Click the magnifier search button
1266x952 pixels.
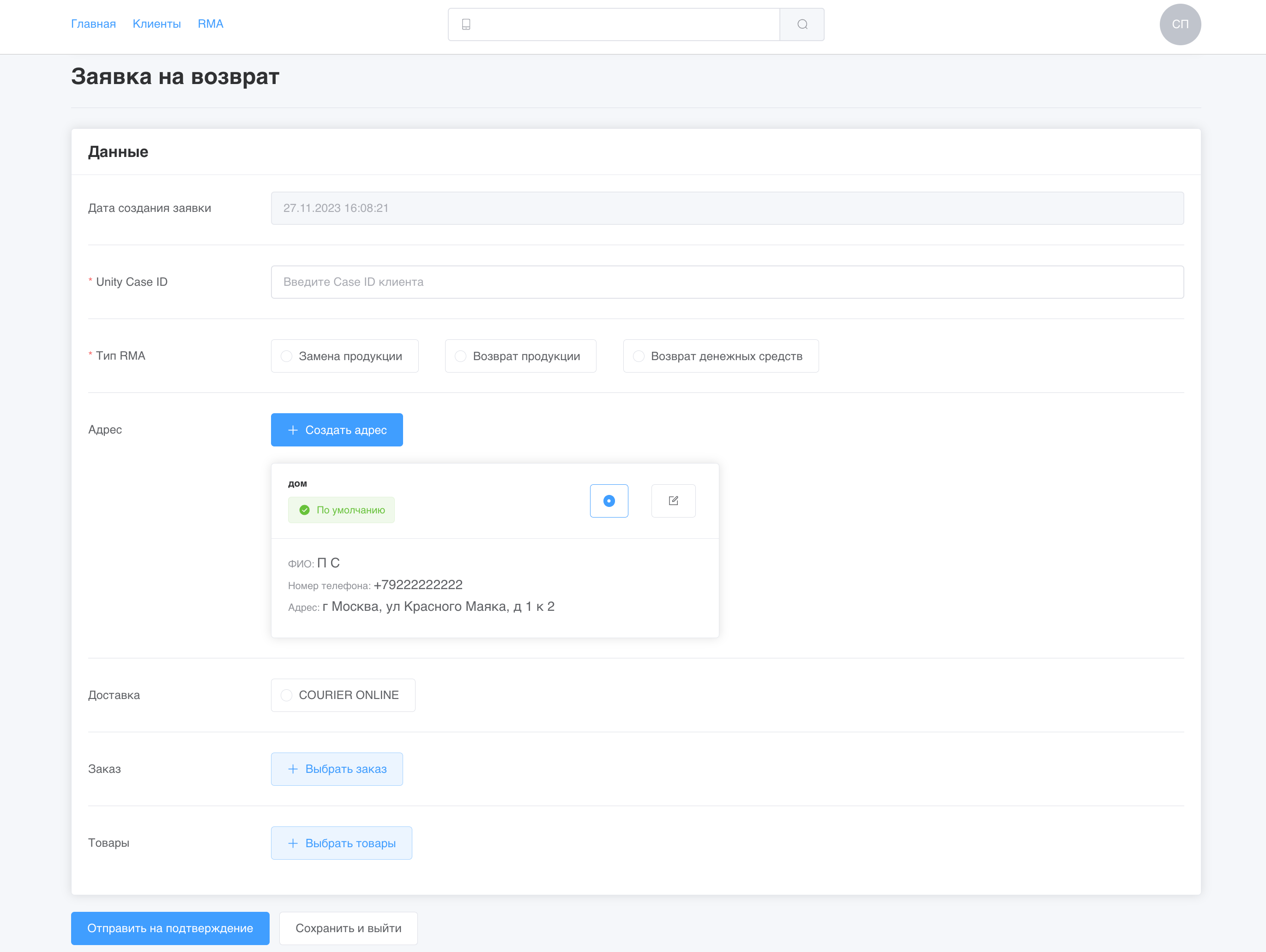pos(802,24)
